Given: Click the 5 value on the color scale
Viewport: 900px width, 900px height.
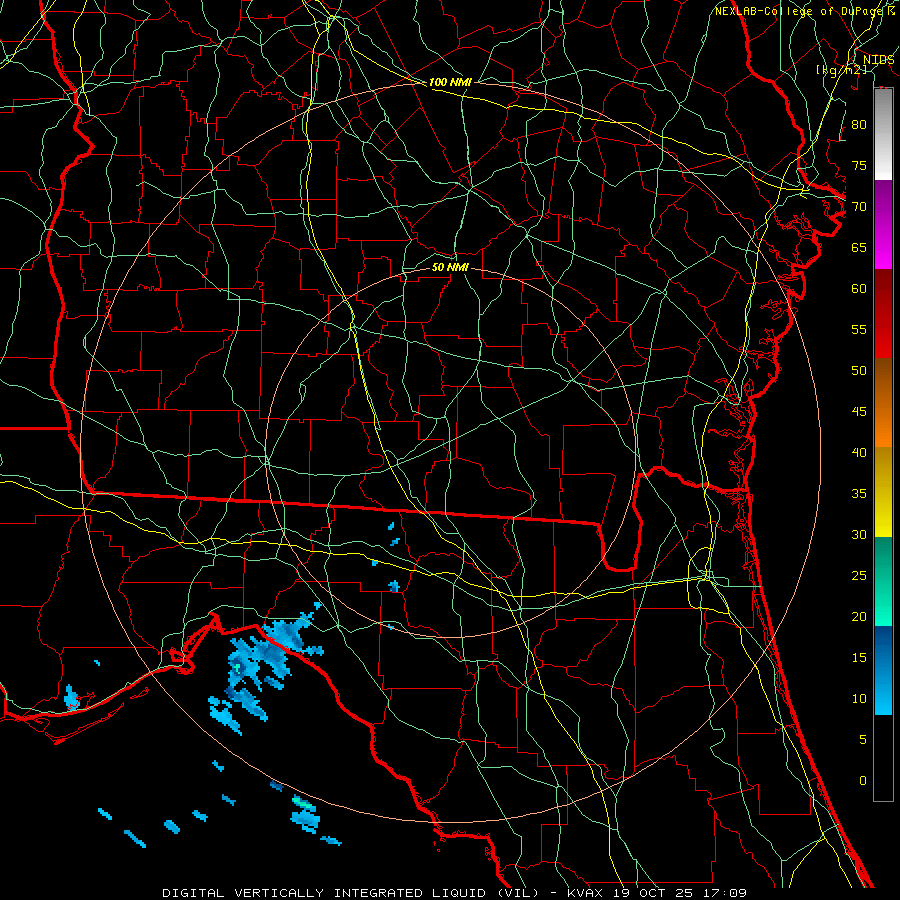Looking at the screenshot, I should [863, 739].
